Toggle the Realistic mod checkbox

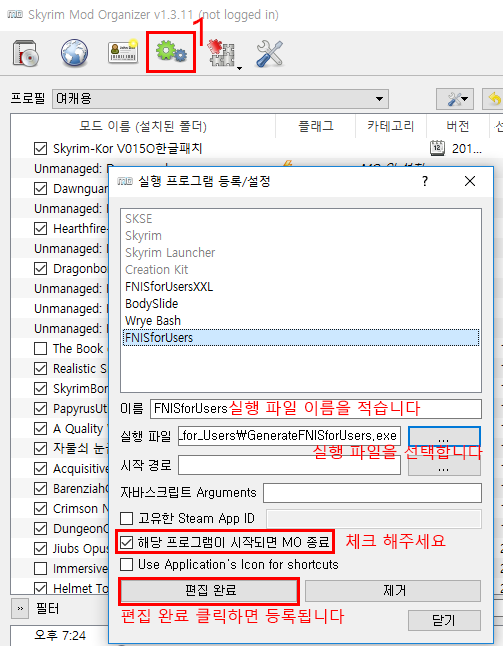(40, 368)
